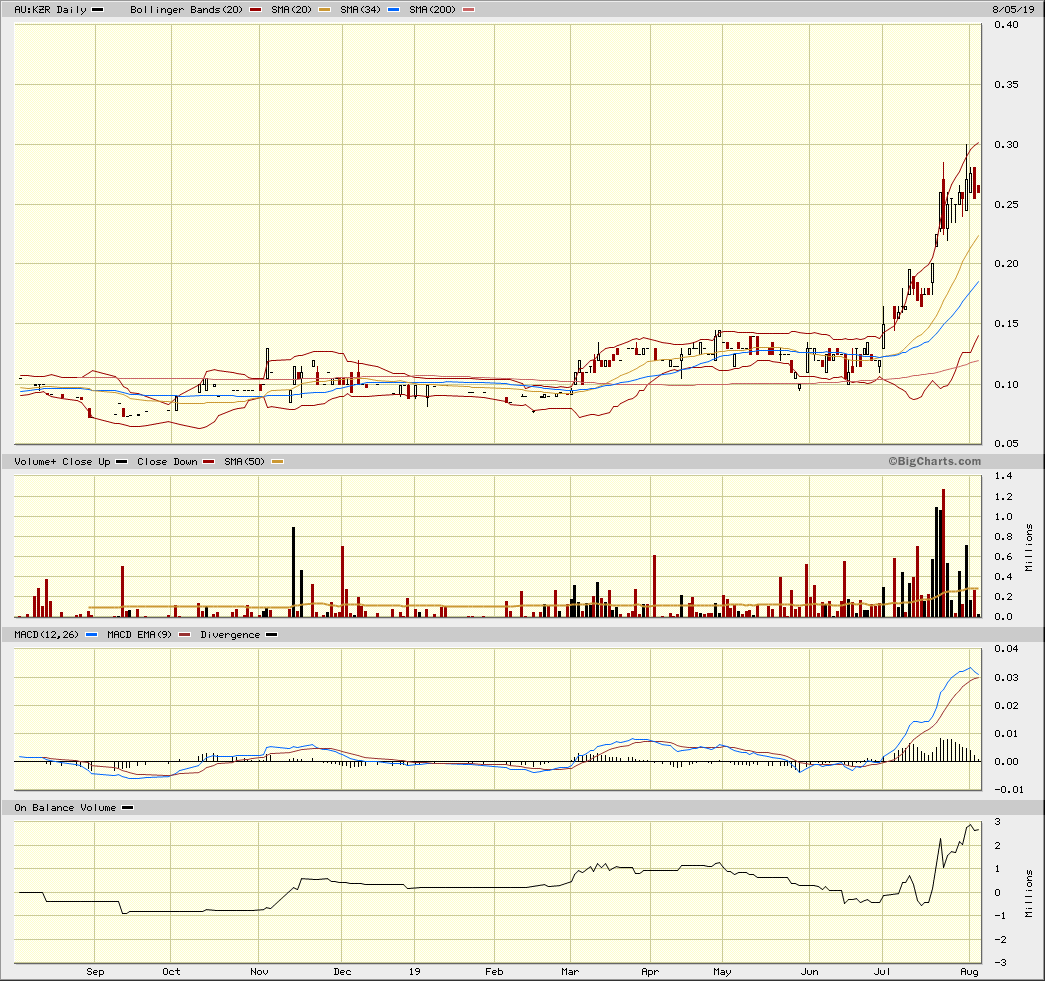The height and width of the screenshot is (981, 1045).
Task: Click the Divergence legend label
Action: [230, 635]
